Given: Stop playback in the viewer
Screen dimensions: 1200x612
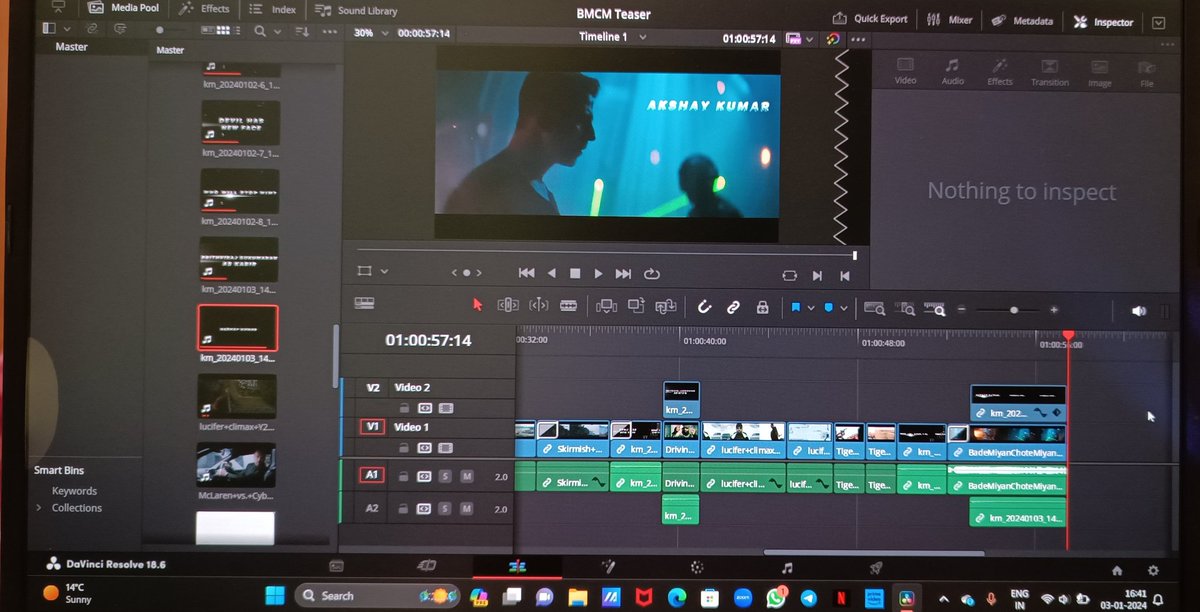Looking at the screenshot, I should click(x=575, y=273).
